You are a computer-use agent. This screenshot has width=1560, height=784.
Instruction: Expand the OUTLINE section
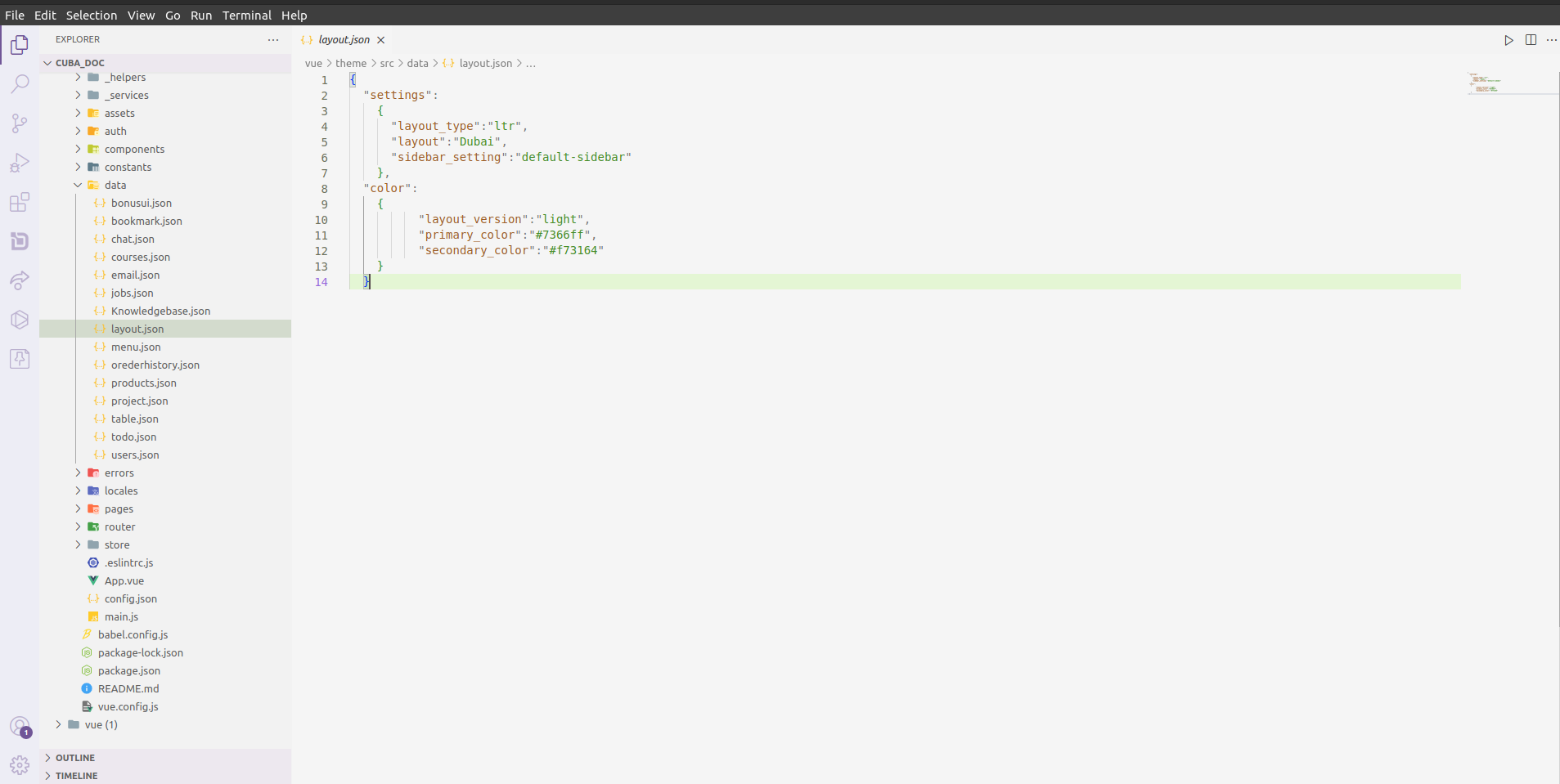click(75, 758)
